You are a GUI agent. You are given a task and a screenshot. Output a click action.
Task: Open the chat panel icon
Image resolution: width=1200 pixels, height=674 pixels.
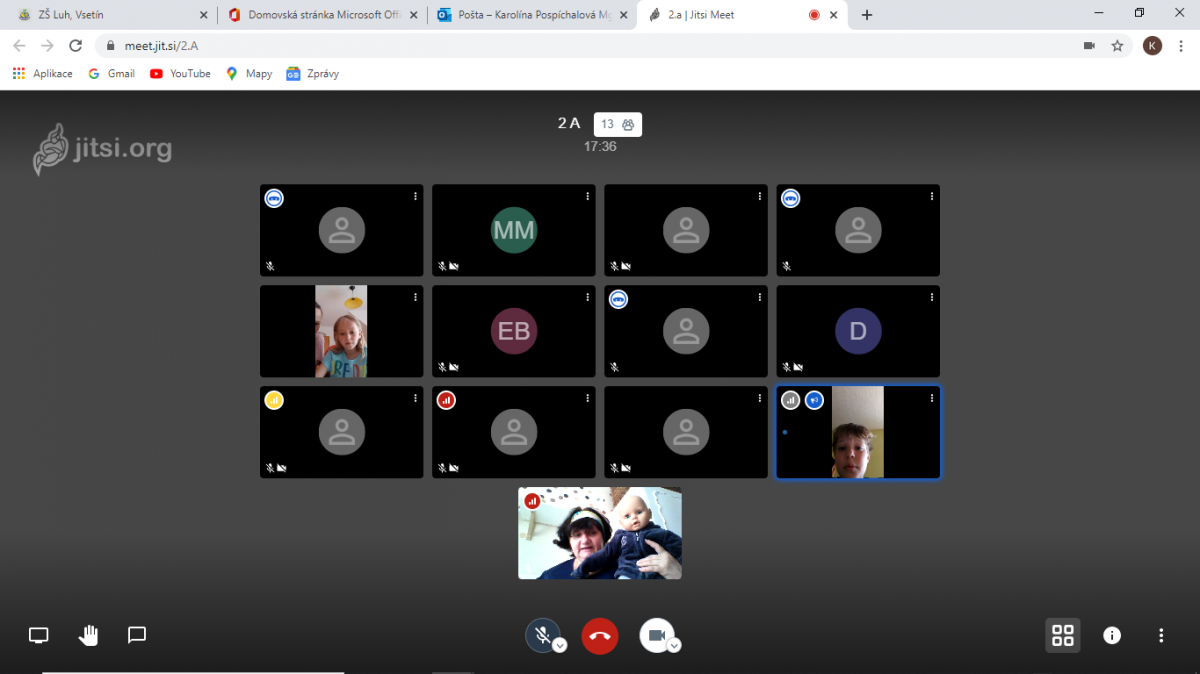point(137,635)
